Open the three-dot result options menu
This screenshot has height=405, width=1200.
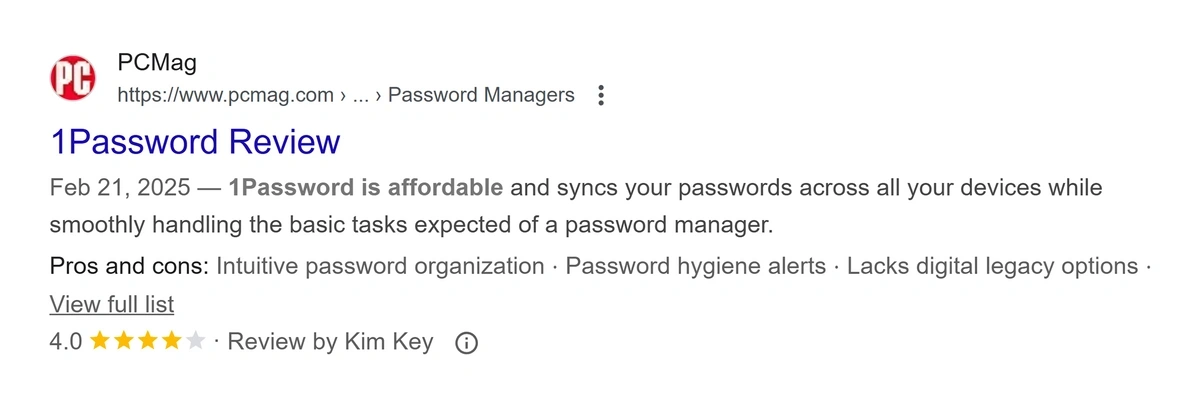(601, 96)
